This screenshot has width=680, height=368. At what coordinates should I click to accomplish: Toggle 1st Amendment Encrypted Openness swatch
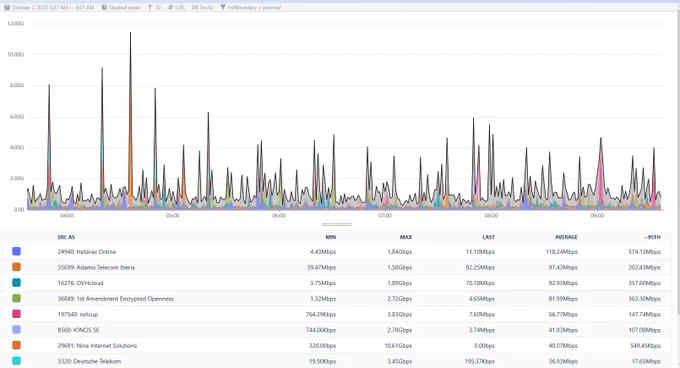[x=16, y=298]
